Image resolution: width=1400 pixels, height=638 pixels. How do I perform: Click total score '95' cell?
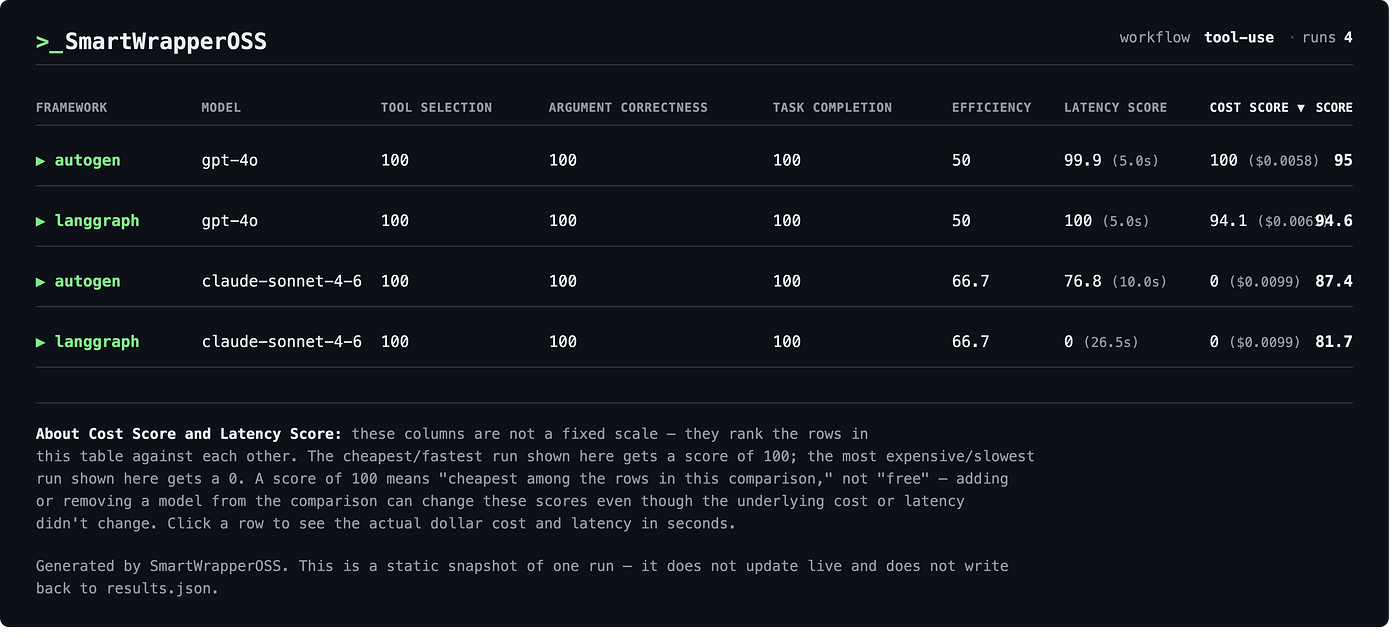(x=1343, y=161)
